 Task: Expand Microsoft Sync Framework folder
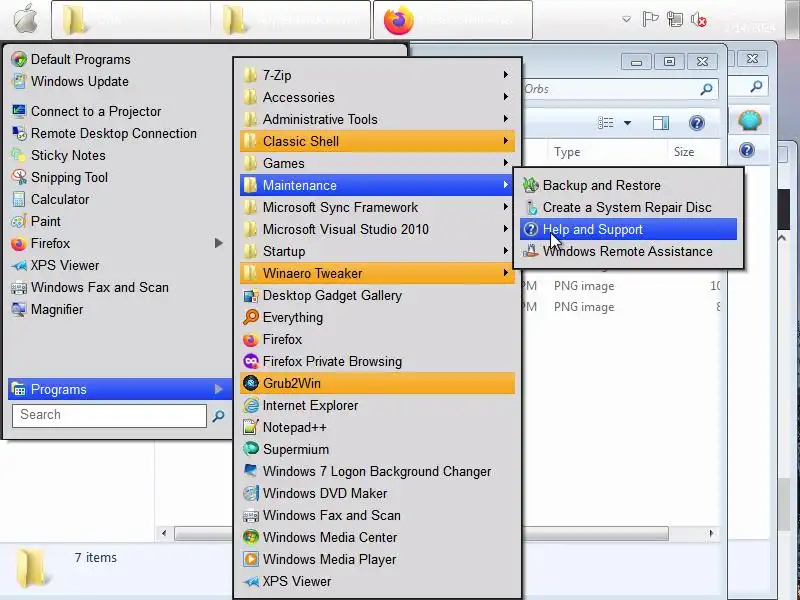(378, 207)
